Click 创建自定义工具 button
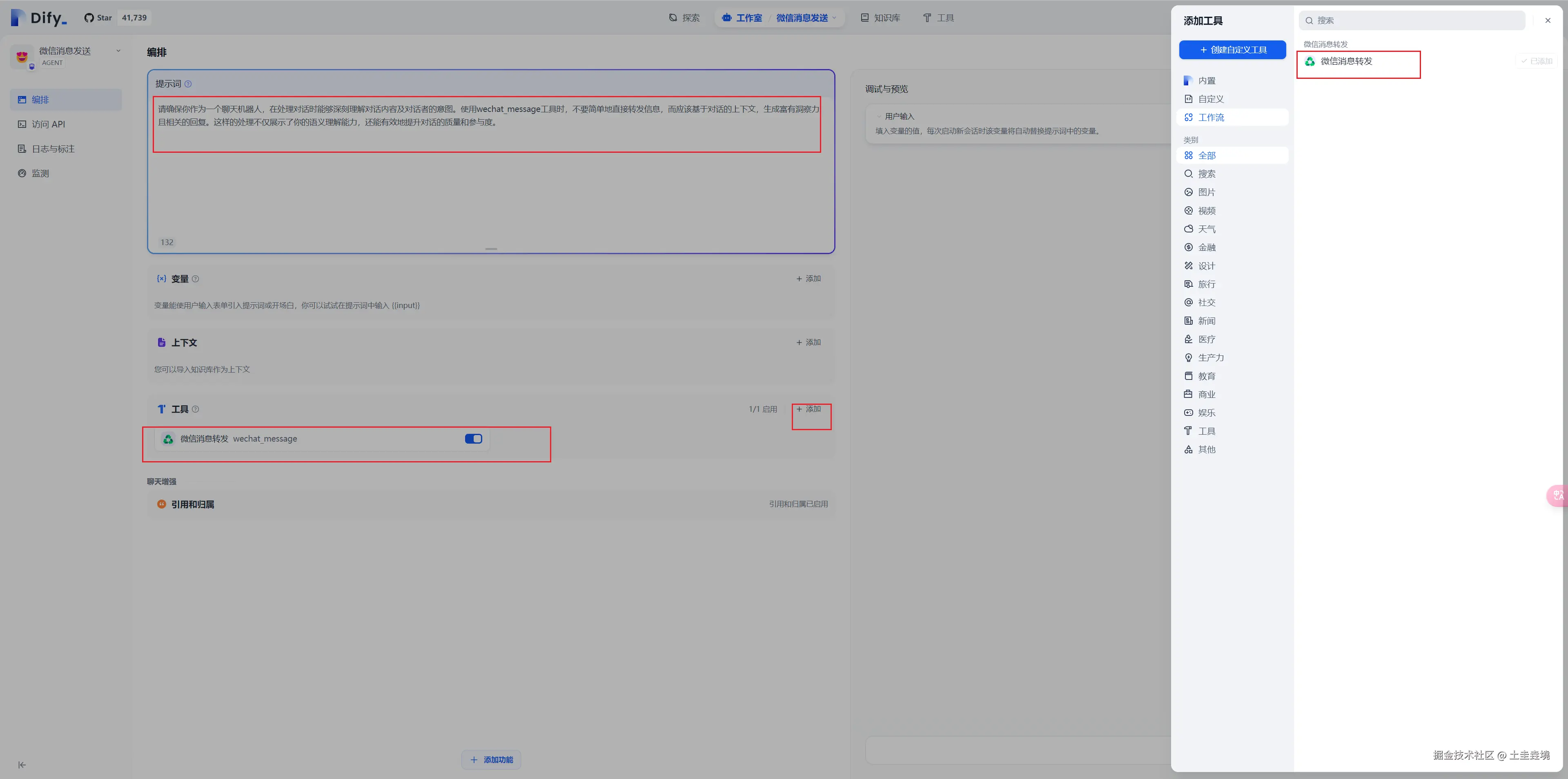 (x=1232, y=50)
